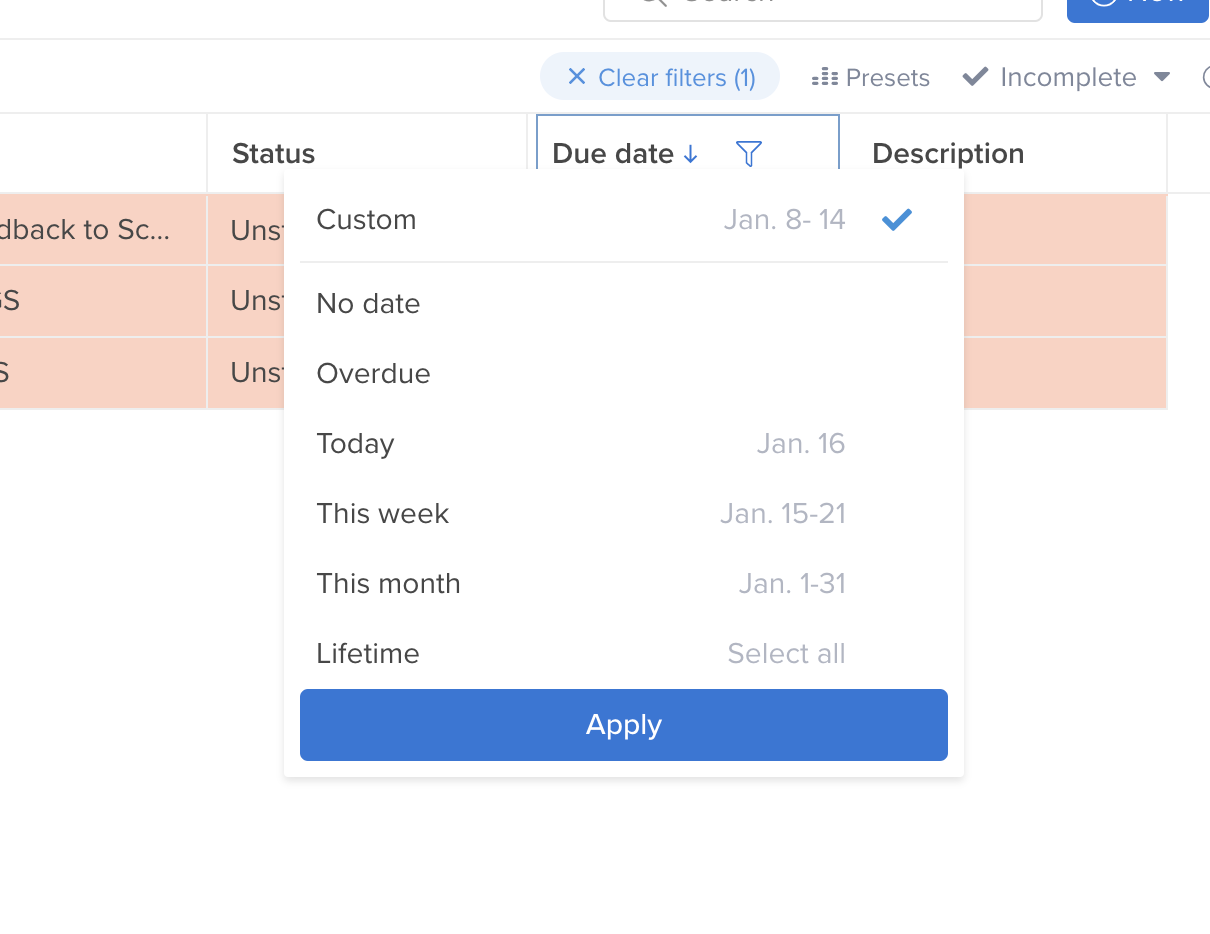Open the row ending in 'dback to Sc...'
This screenshot has width=1210, height=934.
103,230
